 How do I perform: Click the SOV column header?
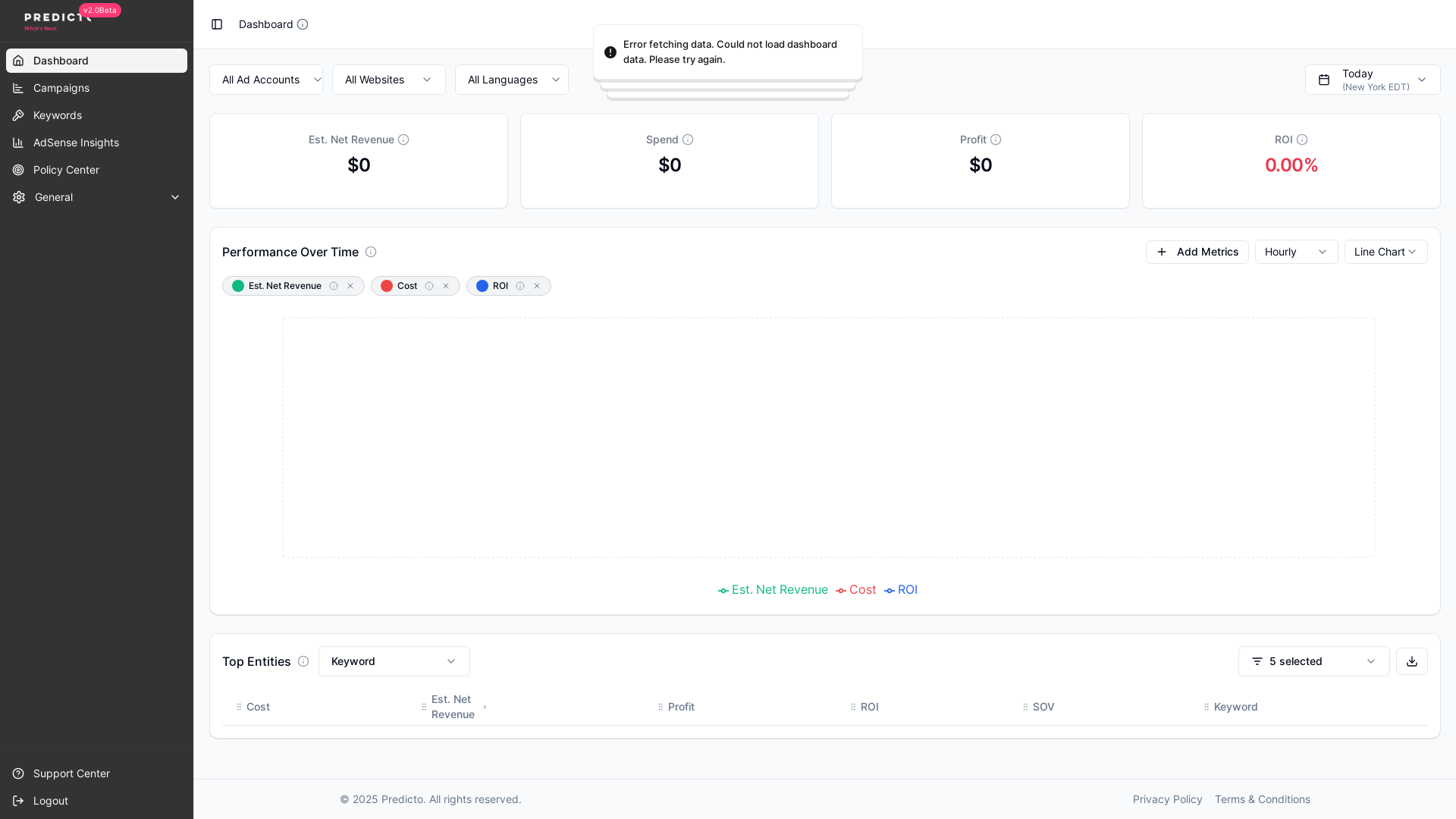click(x=1043, y=707)
